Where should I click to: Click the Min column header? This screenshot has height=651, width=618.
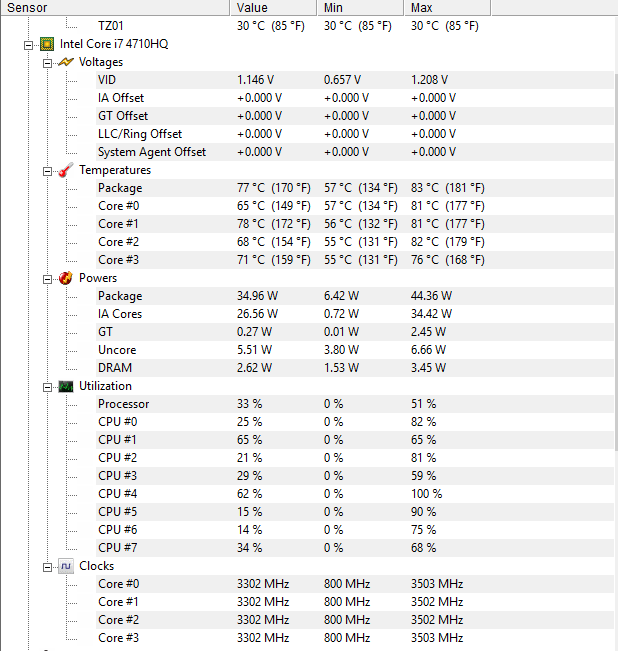coord(362,7)
